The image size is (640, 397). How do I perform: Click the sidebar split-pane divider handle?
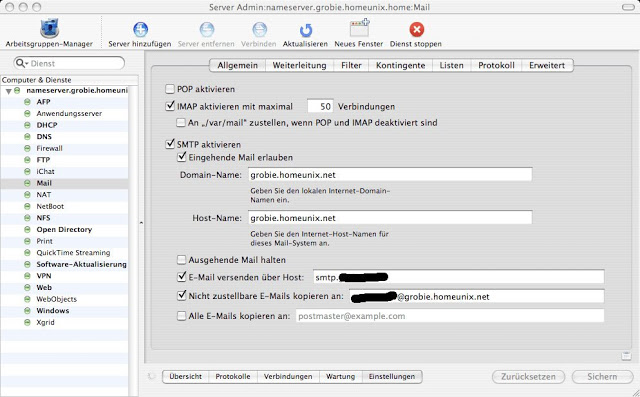pyautogui.click(x=141, y=223)
